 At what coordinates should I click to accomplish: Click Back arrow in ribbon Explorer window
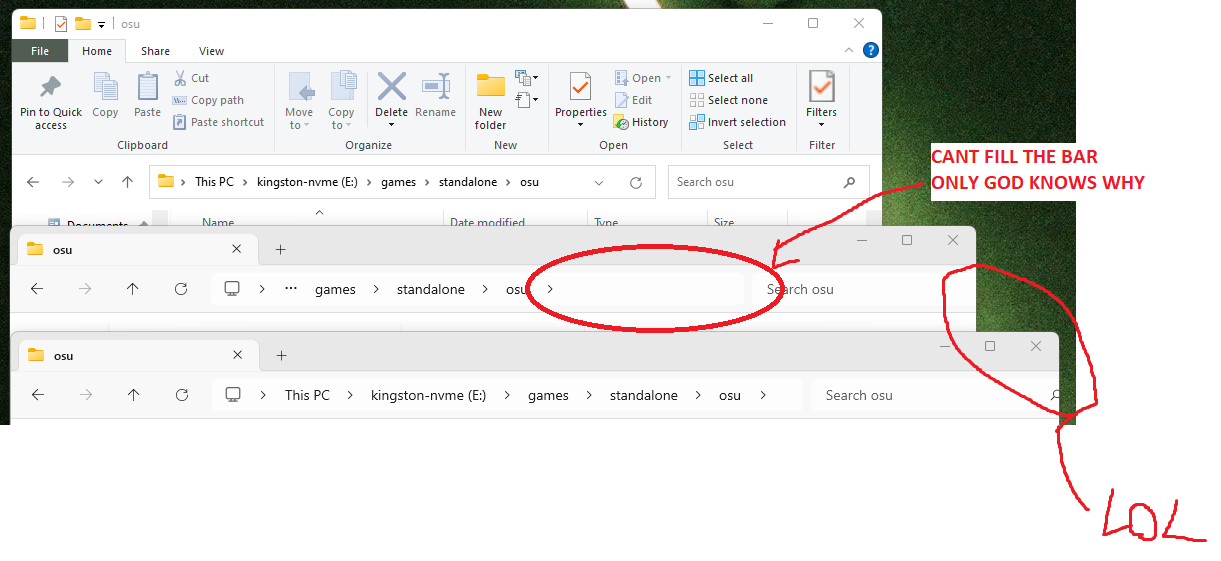33,182
